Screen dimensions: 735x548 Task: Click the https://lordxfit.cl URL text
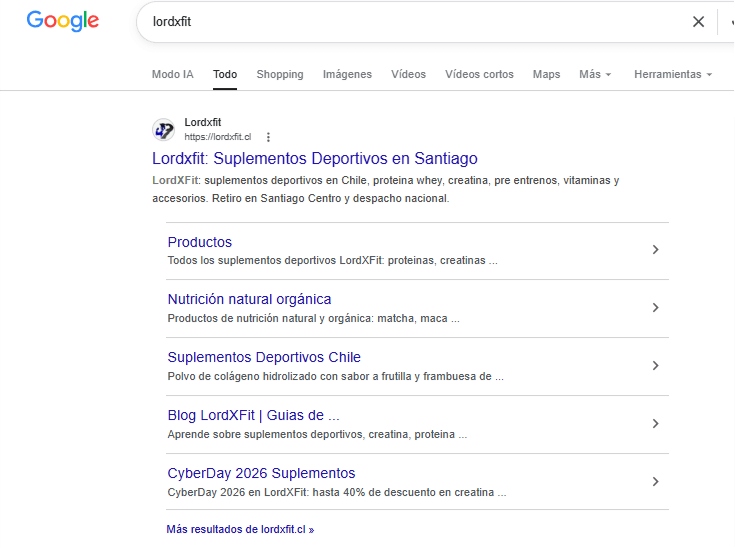218,137
